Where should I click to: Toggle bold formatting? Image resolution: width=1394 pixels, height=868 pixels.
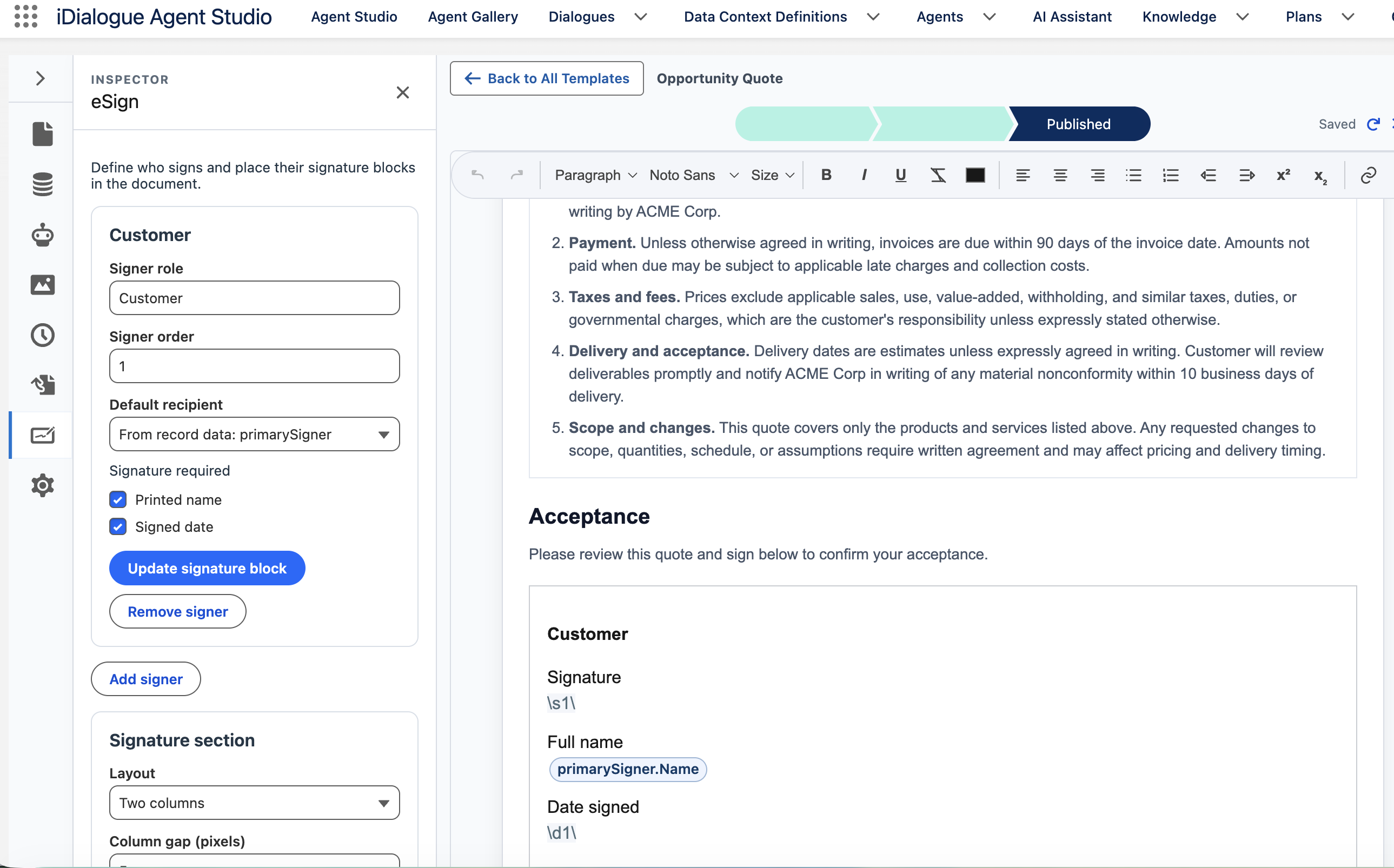click(x=827, y=175)
